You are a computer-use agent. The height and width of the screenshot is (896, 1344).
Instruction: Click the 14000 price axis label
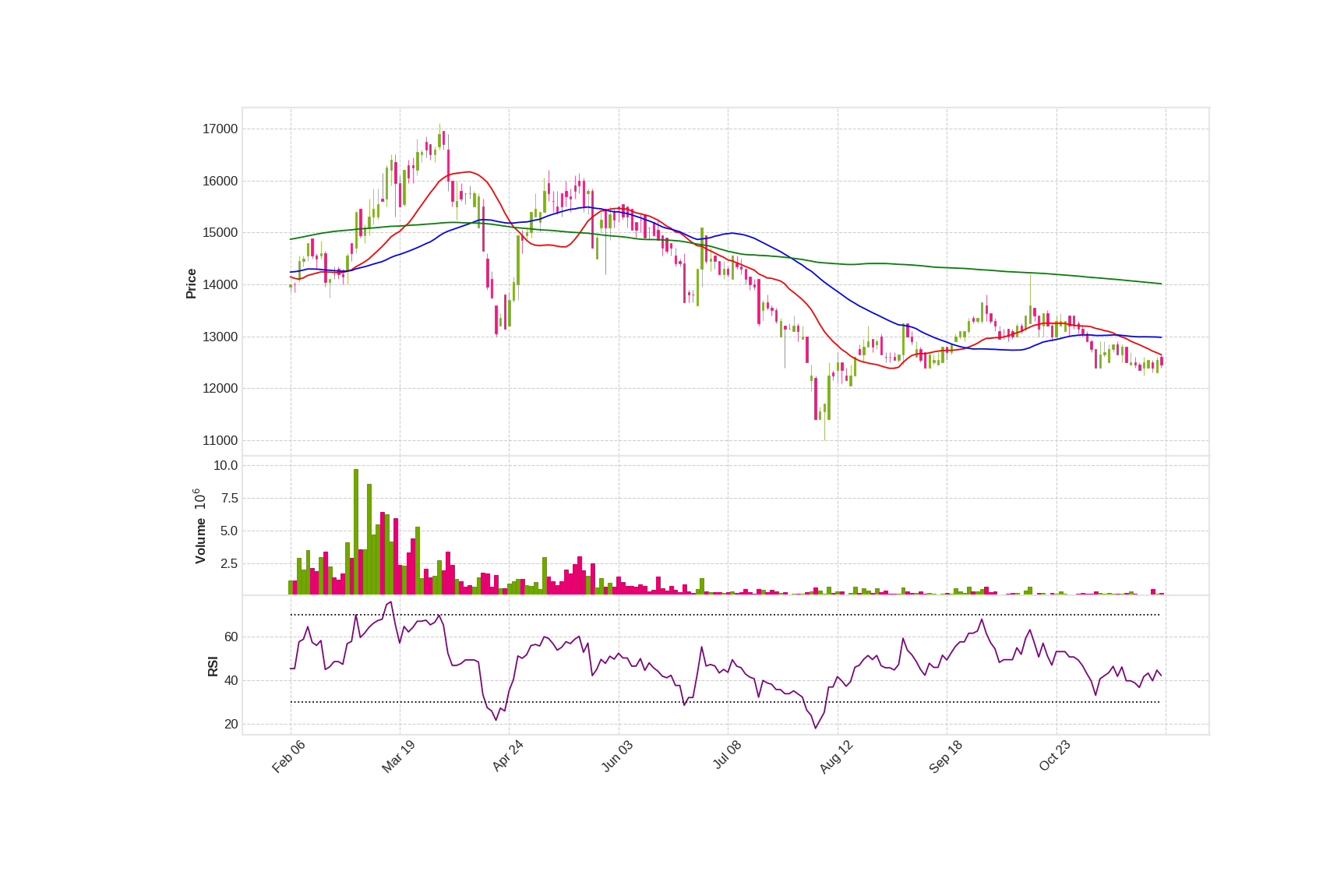pyautogui.click(x=220, y=285)
